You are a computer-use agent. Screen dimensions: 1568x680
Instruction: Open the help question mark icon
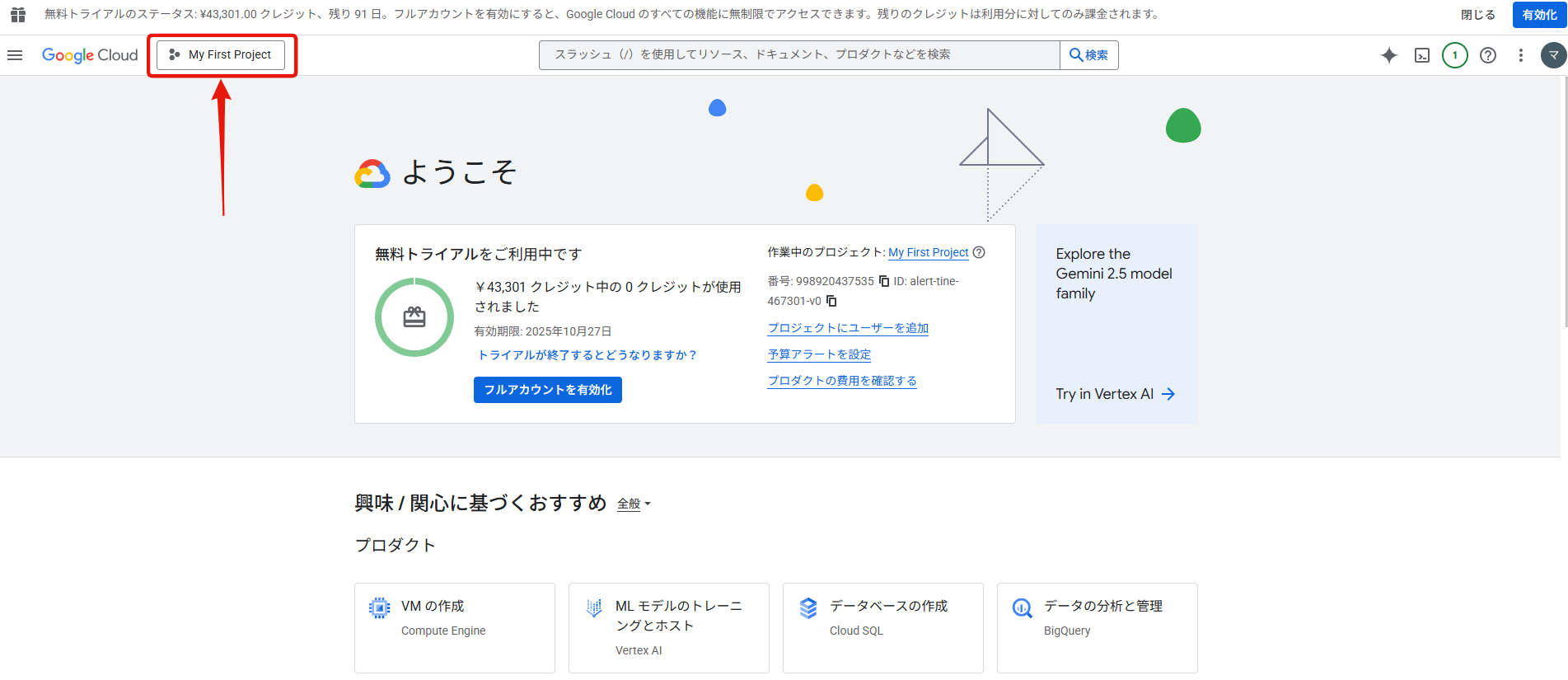coord(1488,55)
